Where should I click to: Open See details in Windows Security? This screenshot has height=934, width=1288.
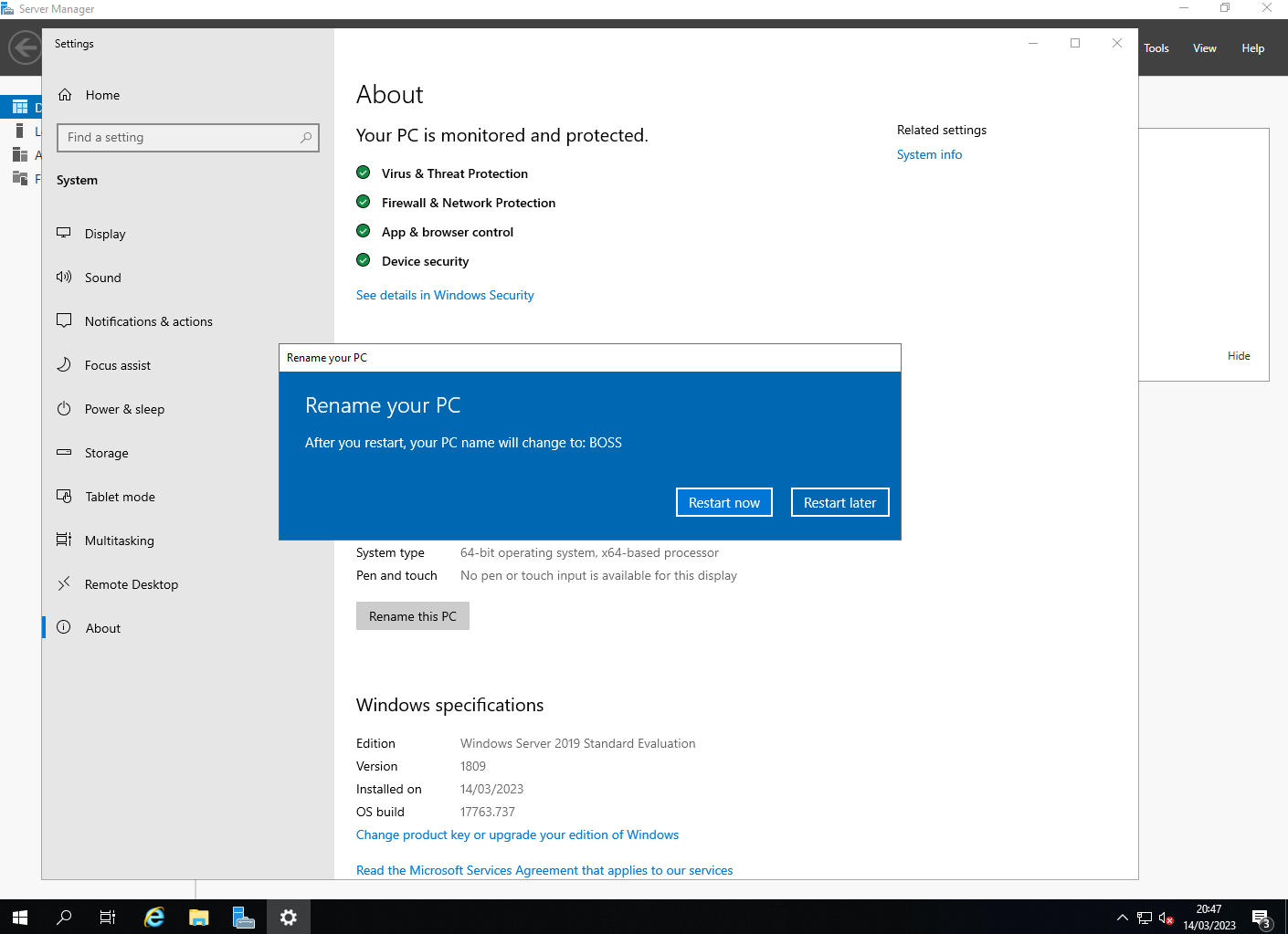(445, 295)
